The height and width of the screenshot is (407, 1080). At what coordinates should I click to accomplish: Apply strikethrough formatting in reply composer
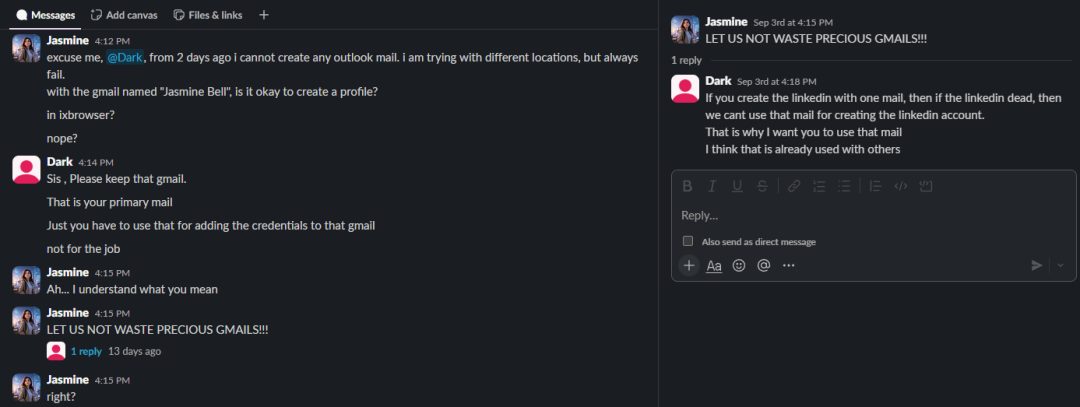(x=762, y=186)
